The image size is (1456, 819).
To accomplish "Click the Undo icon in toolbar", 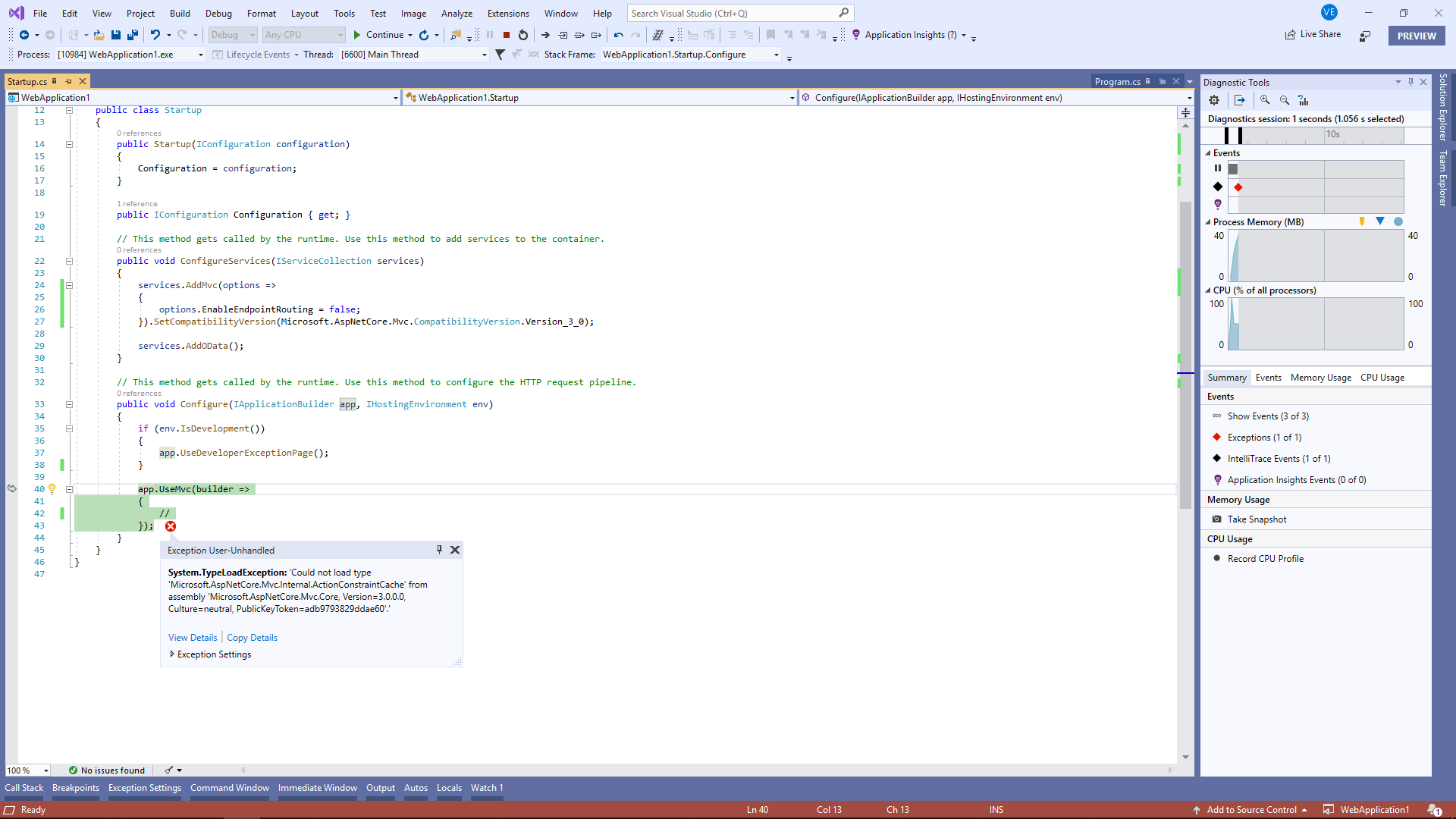I will click(155, 35).
